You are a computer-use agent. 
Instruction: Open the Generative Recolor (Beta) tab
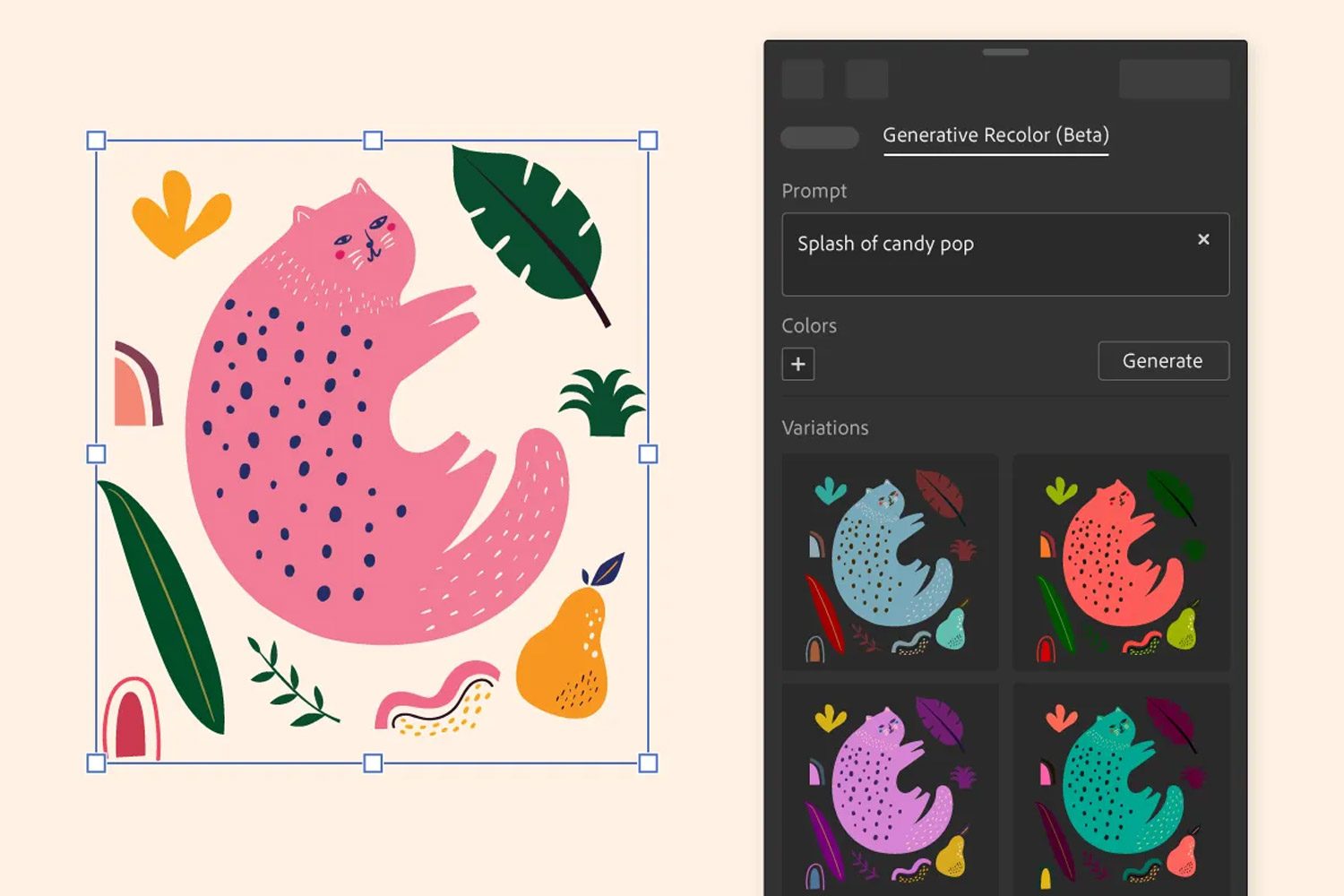pyautogui.click(x=995, y=136)
